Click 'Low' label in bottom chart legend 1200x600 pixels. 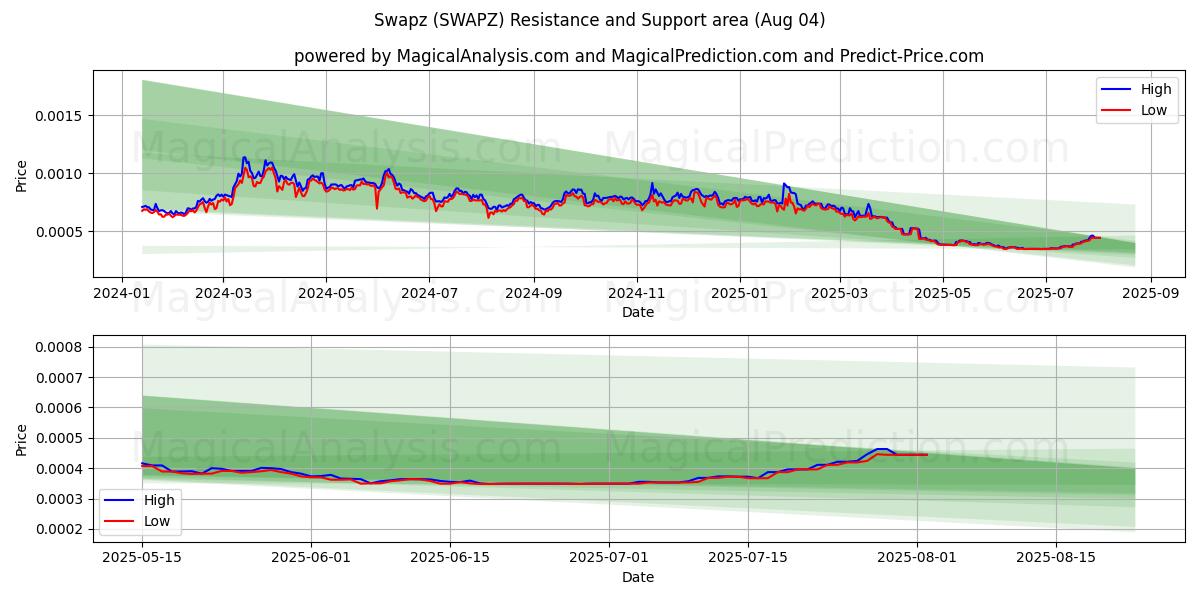157,521
